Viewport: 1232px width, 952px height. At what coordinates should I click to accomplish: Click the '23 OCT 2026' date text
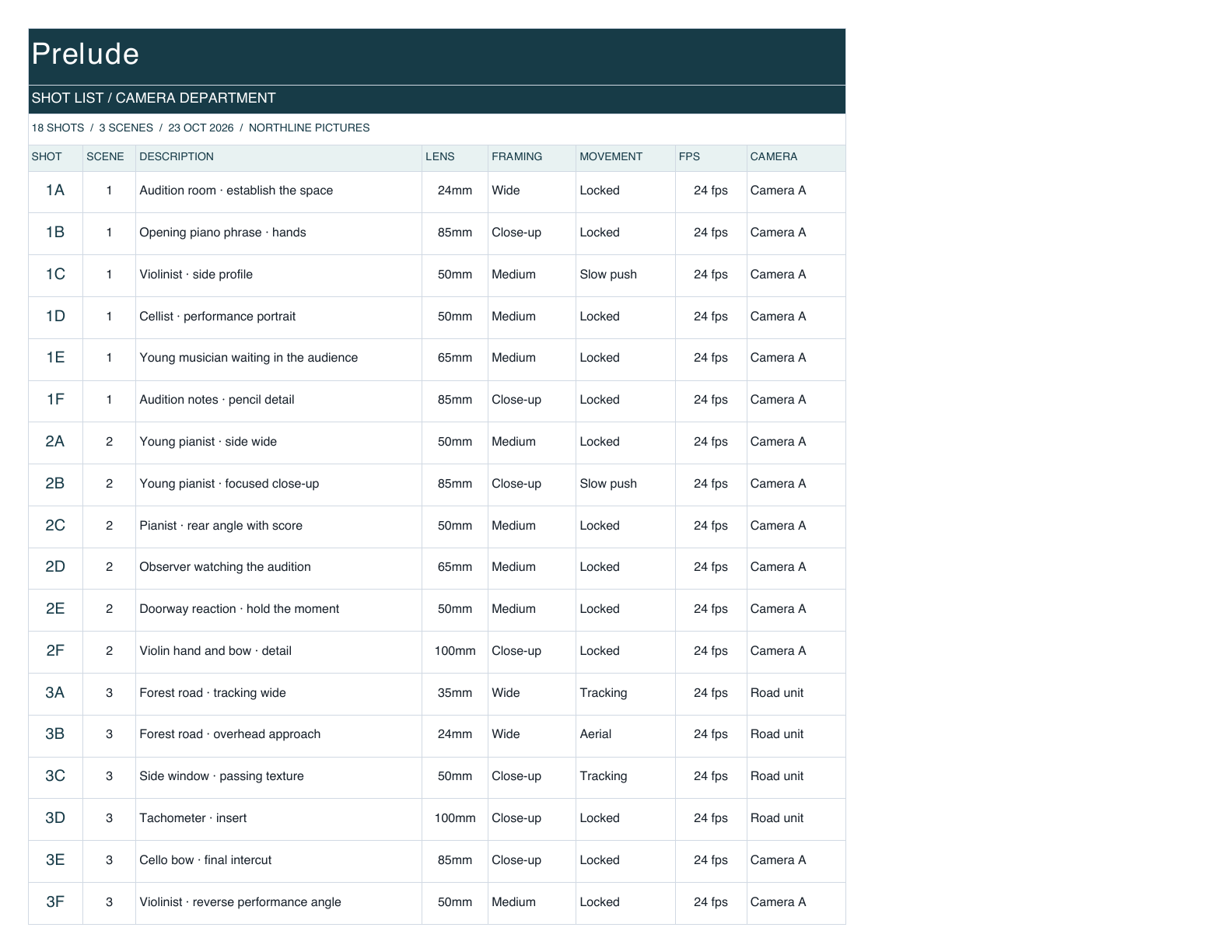(x=201, y=128)
